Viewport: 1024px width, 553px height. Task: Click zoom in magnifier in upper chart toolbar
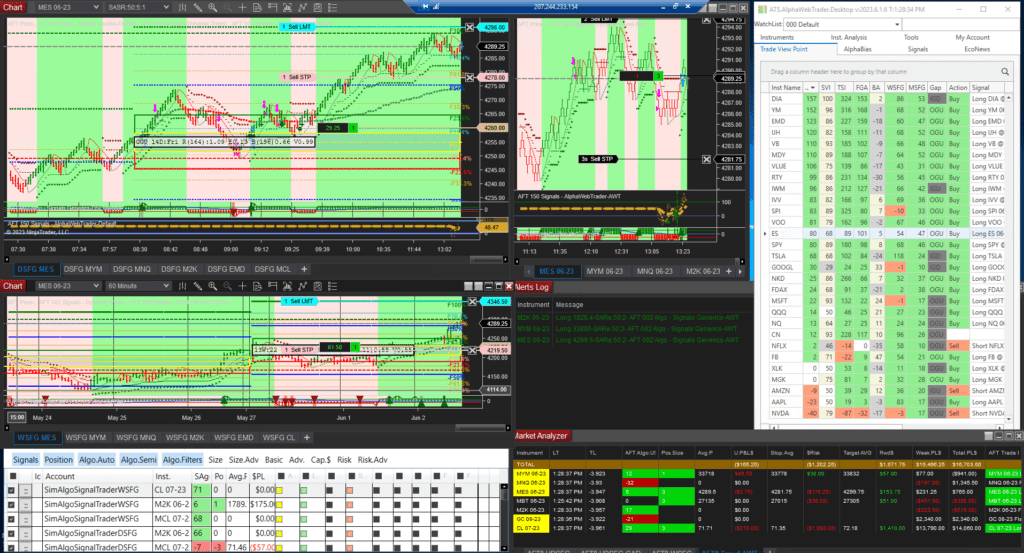tap(212, 7)
